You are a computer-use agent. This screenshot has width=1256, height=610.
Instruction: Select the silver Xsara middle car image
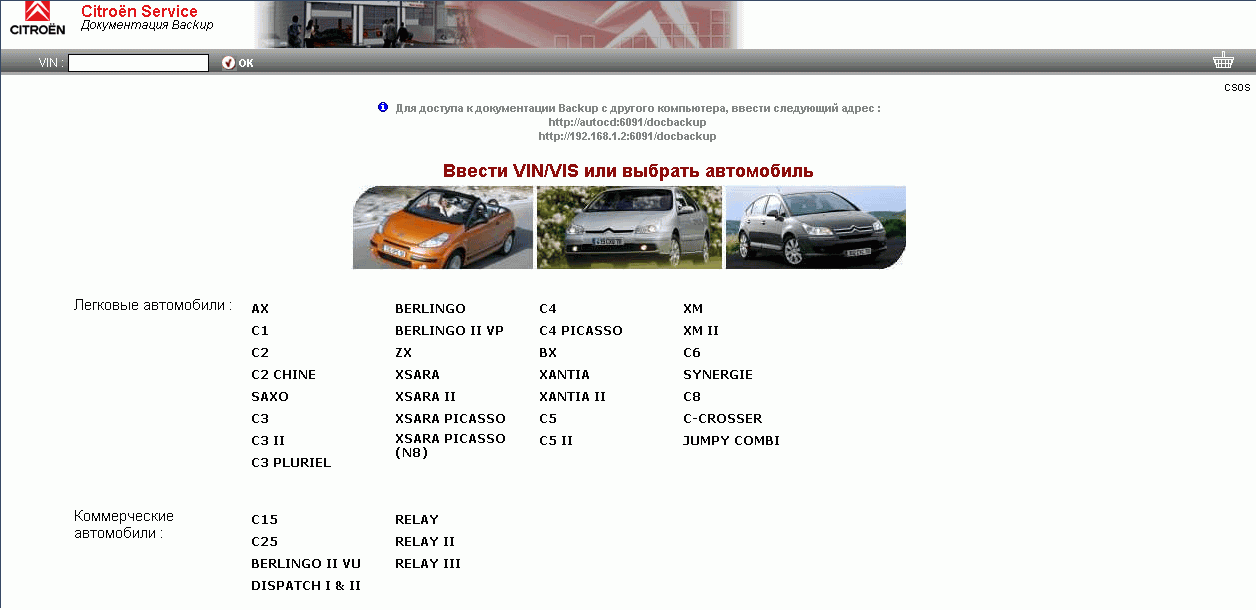click(x=629, y=227)
